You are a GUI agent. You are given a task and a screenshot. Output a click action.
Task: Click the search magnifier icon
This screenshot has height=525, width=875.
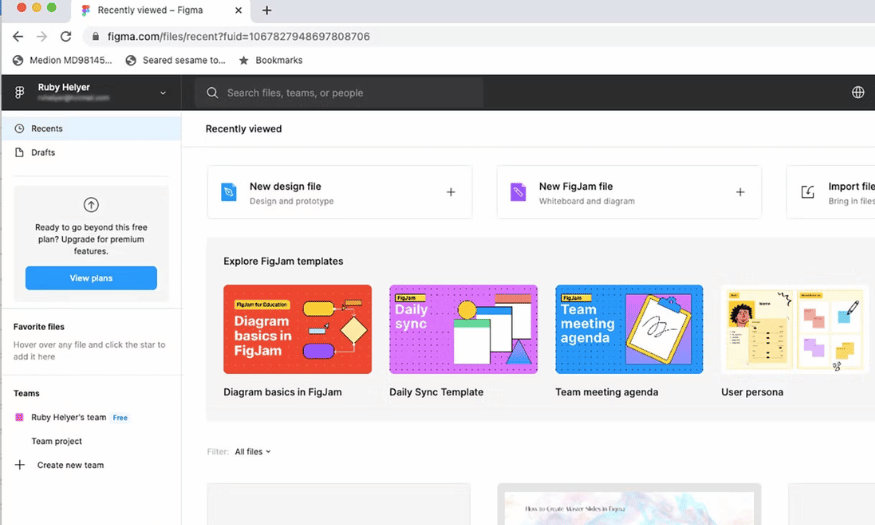[x=212, y=93]
